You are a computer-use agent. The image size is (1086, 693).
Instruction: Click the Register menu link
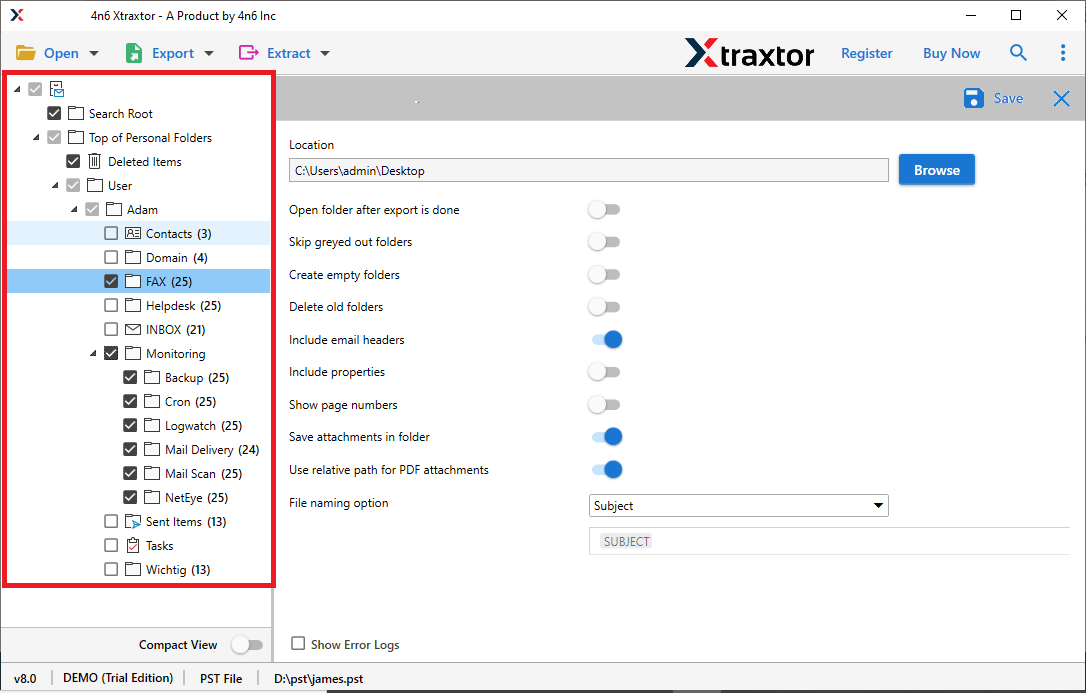point(866,52)
